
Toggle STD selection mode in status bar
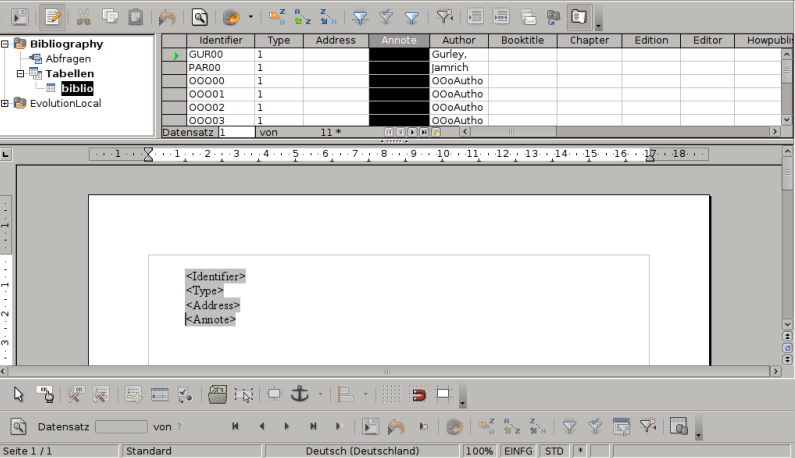554,451
